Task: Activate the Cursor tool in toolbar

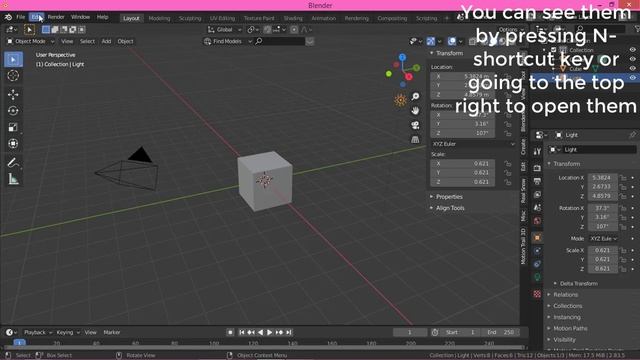Action: [13, 76]
